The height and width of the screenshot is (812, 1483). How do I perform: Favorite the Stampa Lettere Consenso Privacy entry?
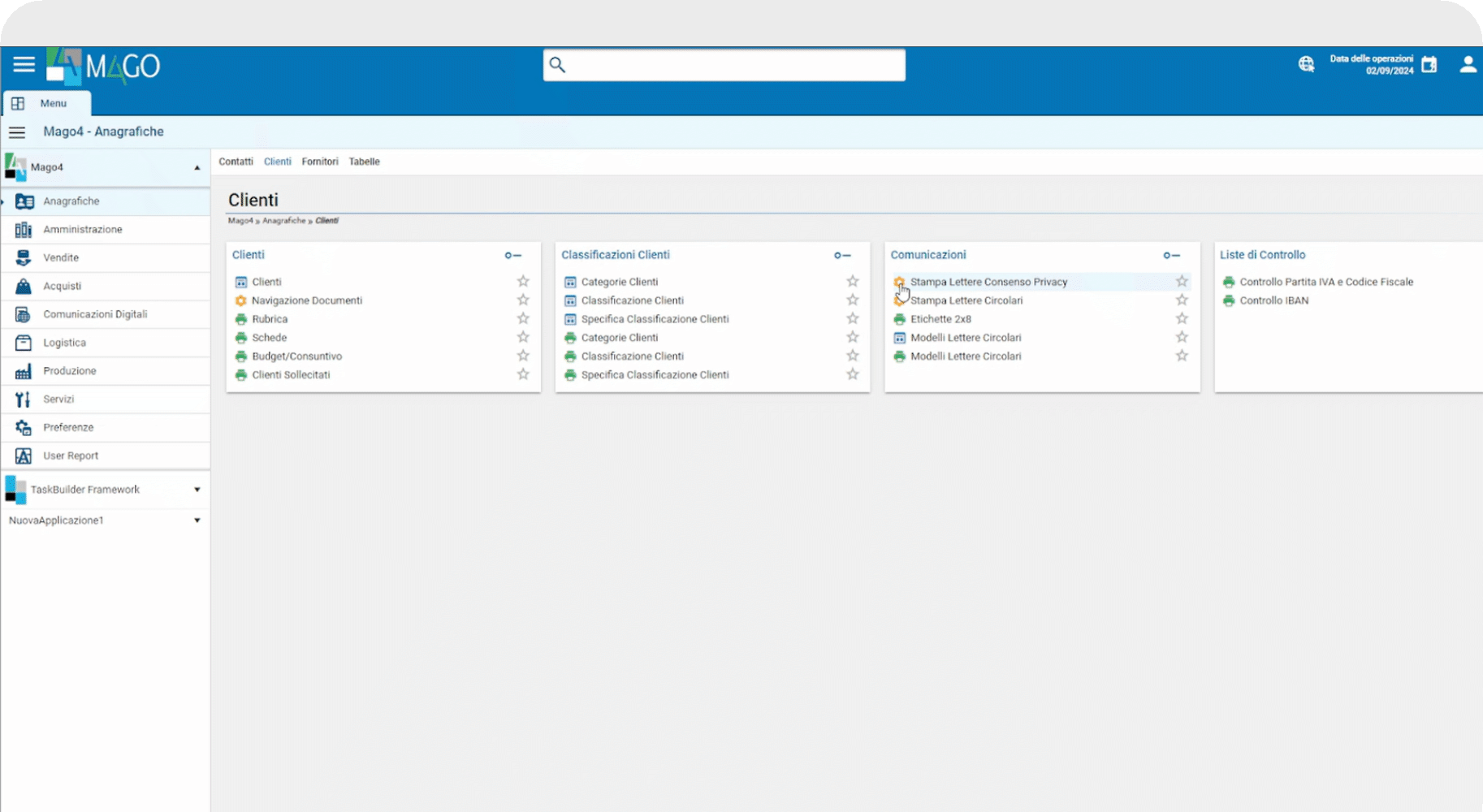pos(1182,282)
